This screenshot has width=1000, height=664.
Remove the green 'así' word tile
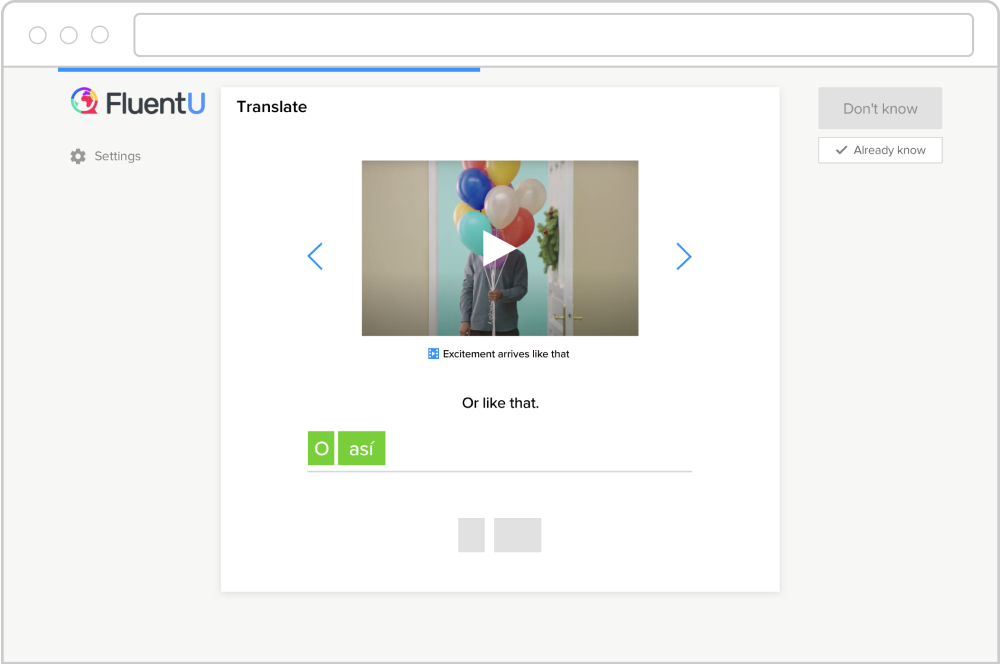(x=361, y=449)
